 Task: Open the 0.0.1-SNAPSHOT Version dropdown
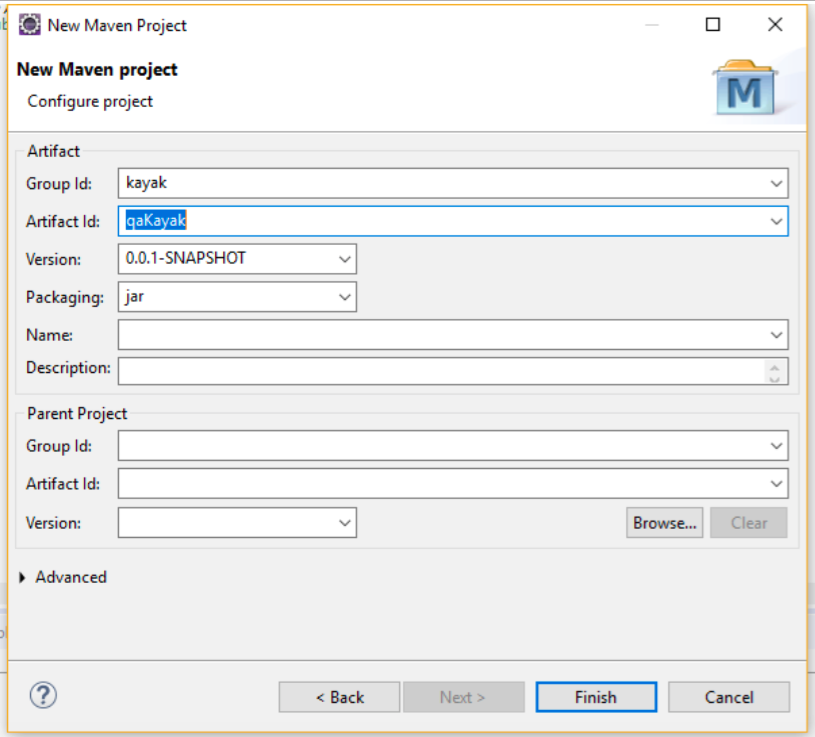(x=344, y=259)
